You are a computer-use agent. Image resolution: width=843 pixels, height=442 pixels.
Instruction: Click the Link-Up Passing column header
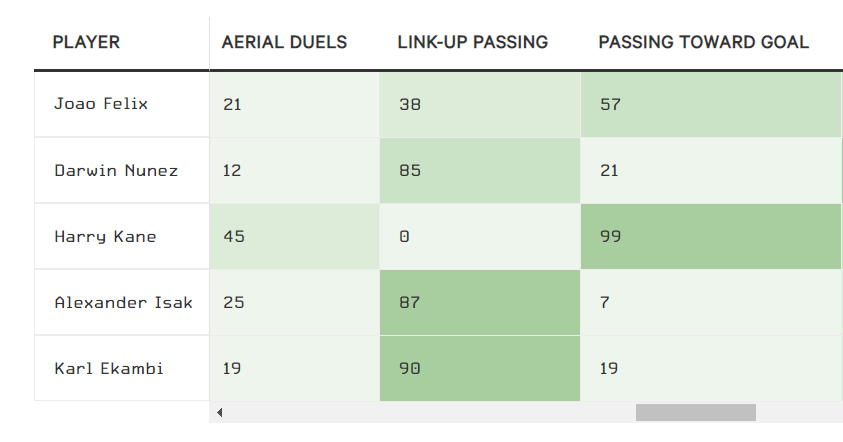click(472, 42)
